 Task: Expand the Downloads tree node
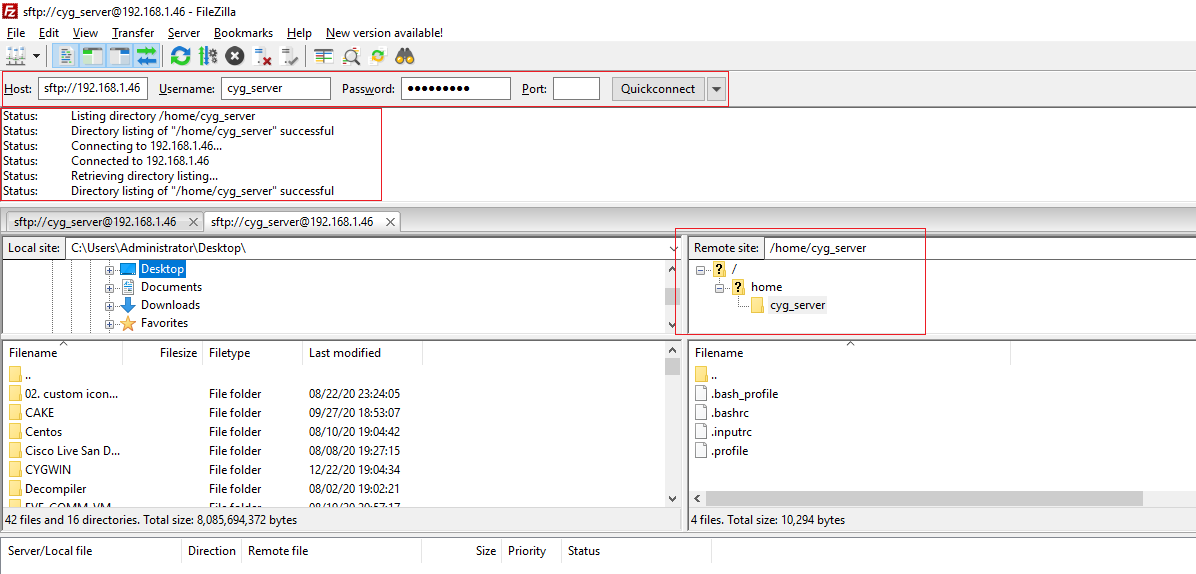109,306
